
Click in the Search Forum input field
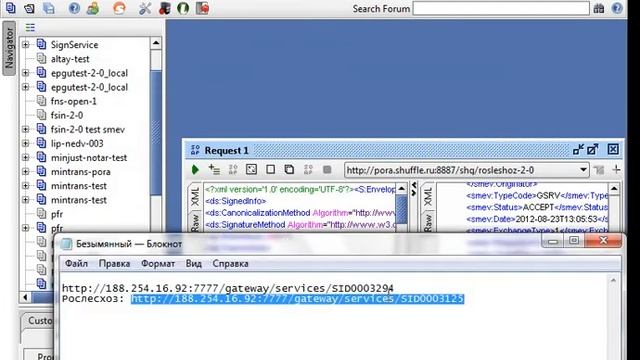tap(501, 8)
